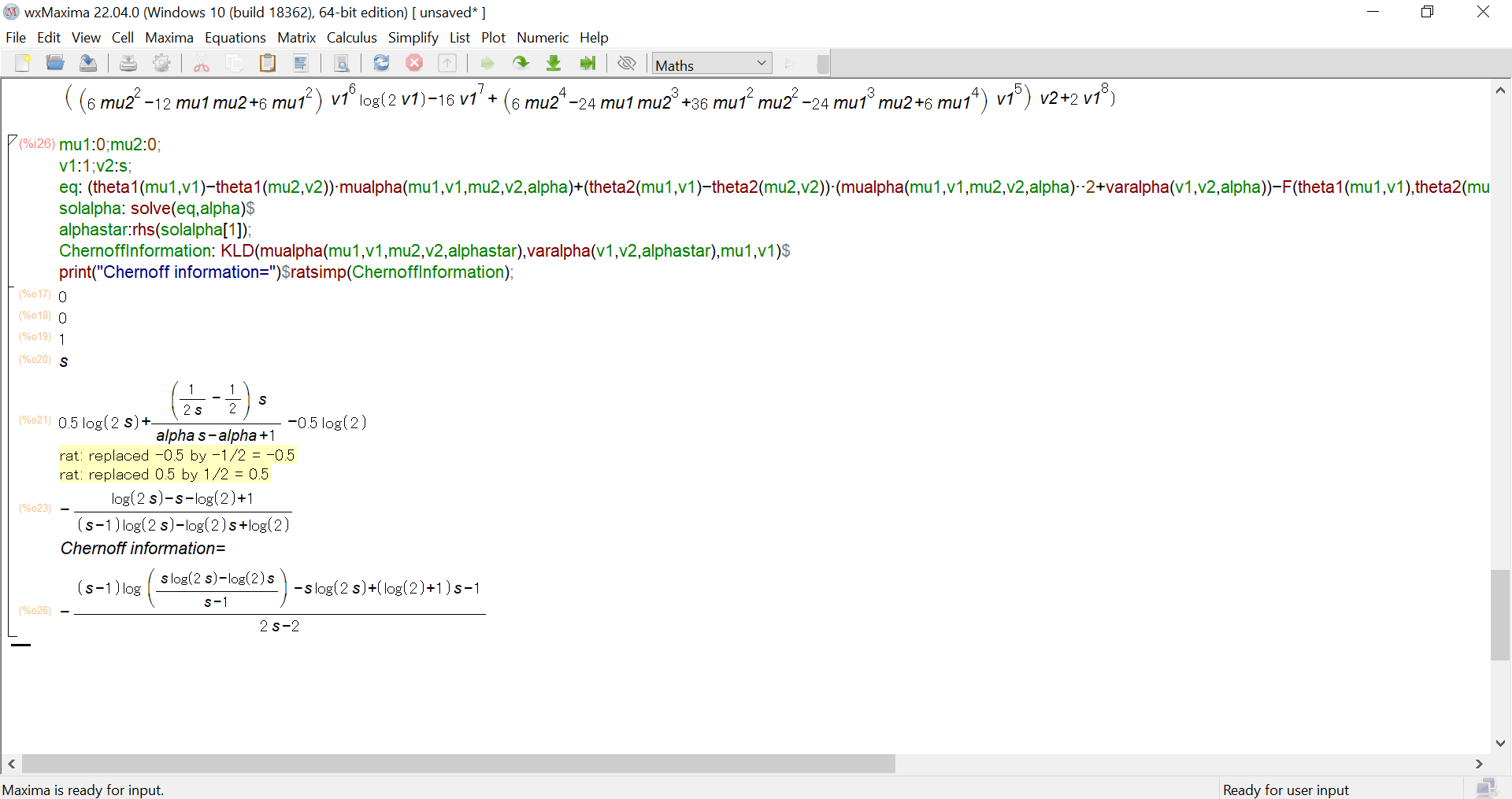Collapse the cell using its bracket triangle
The height and width of the screenshot is (799, 1512).
point(12,140)
